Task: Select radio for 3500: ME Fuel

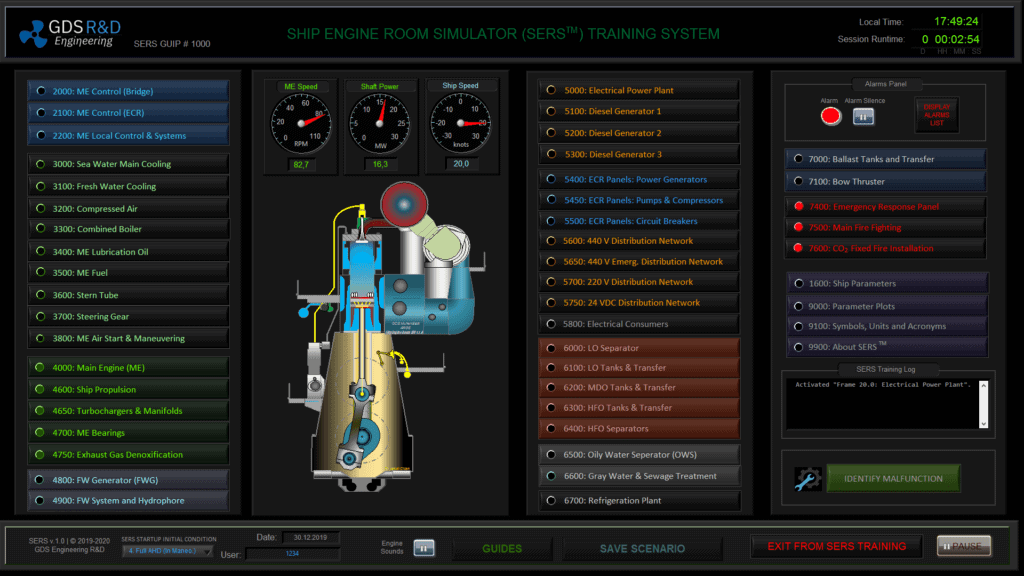Action: coord(40,272)
